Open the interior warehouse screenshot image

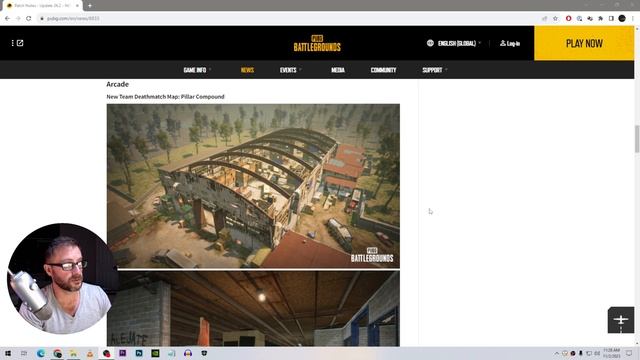(253, 308)
